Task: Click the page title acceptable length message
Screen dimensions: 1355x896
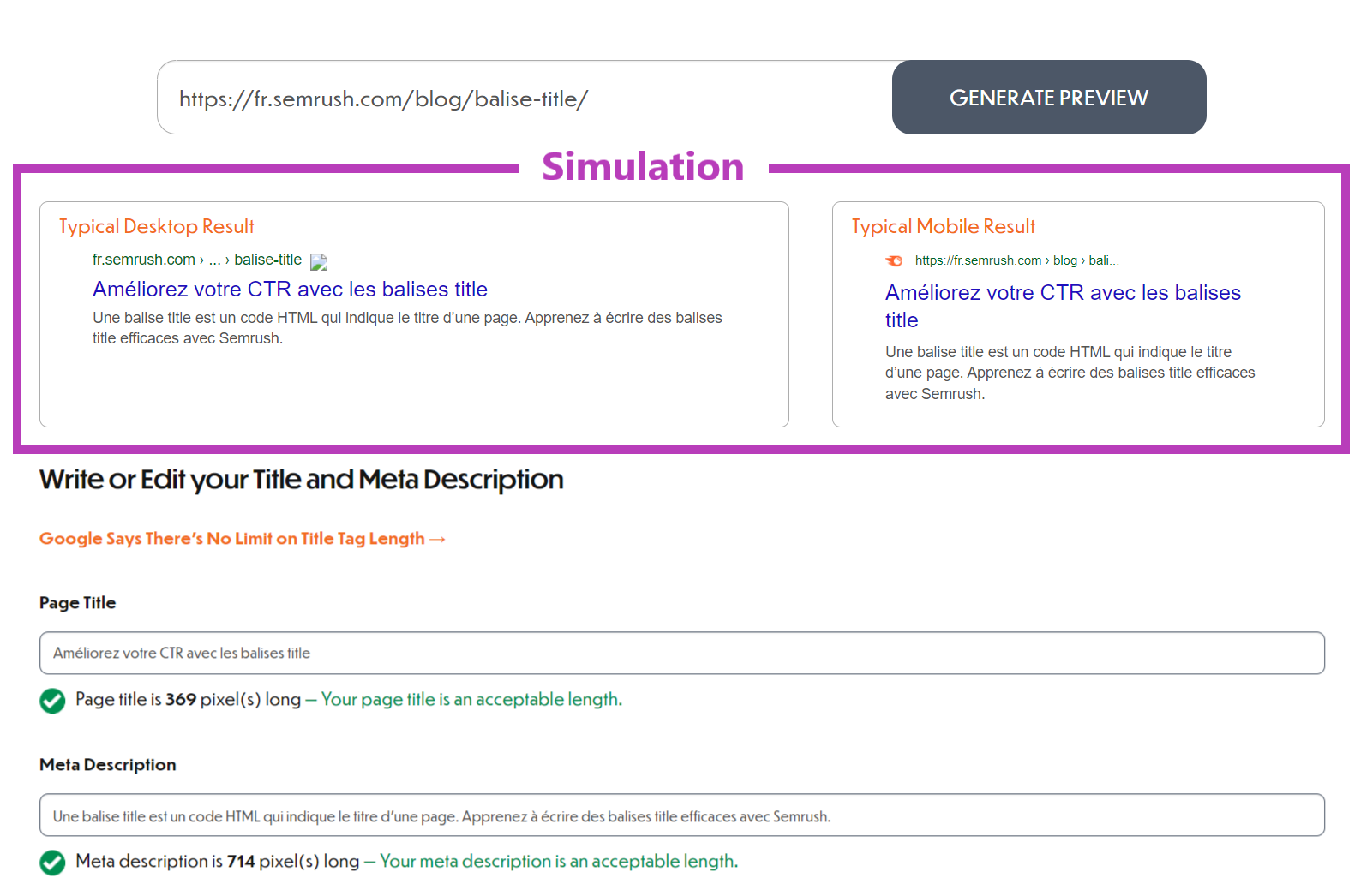Action: click(x=471, y=700)
